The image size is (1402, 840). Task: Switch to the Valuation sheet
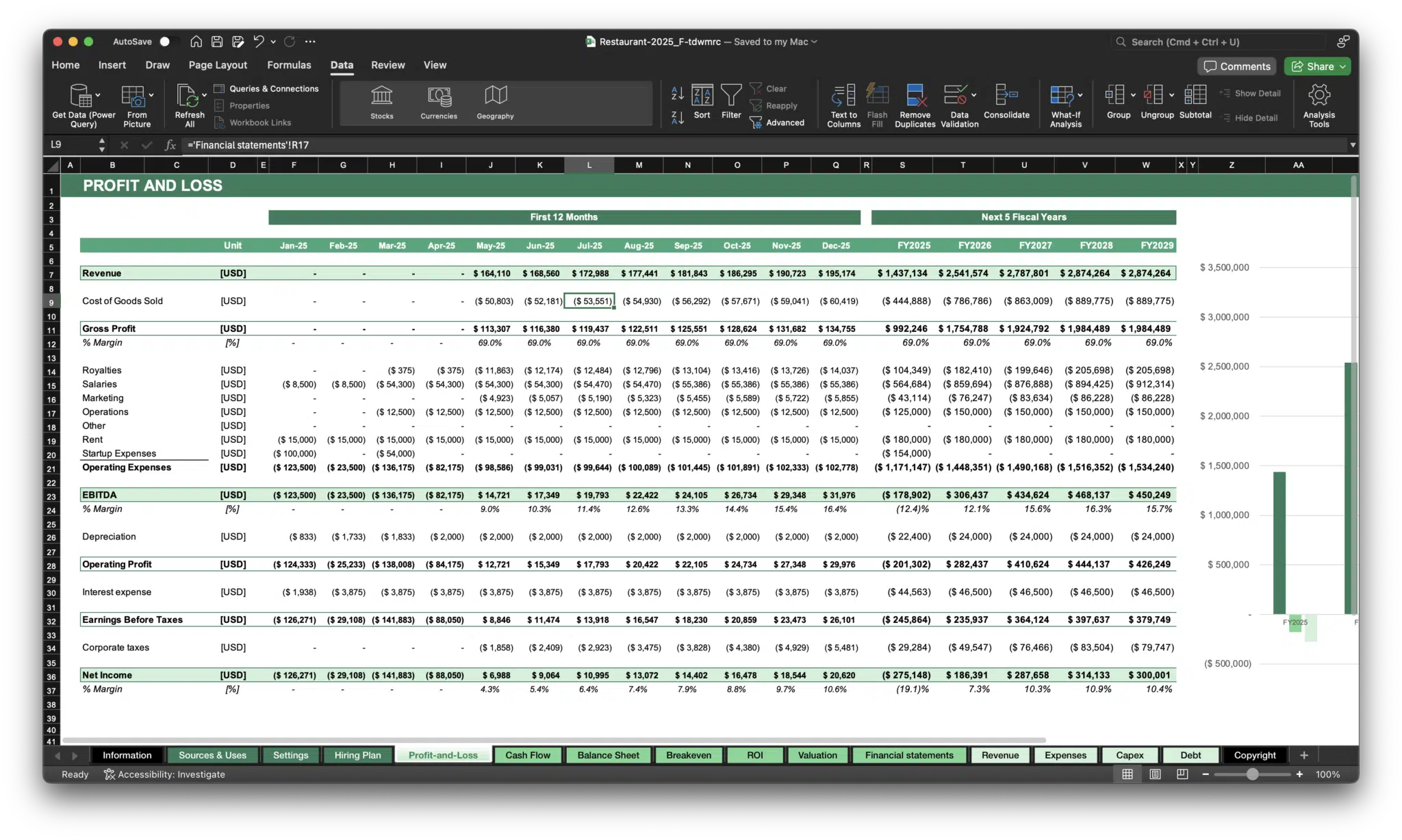coord(817,755)
